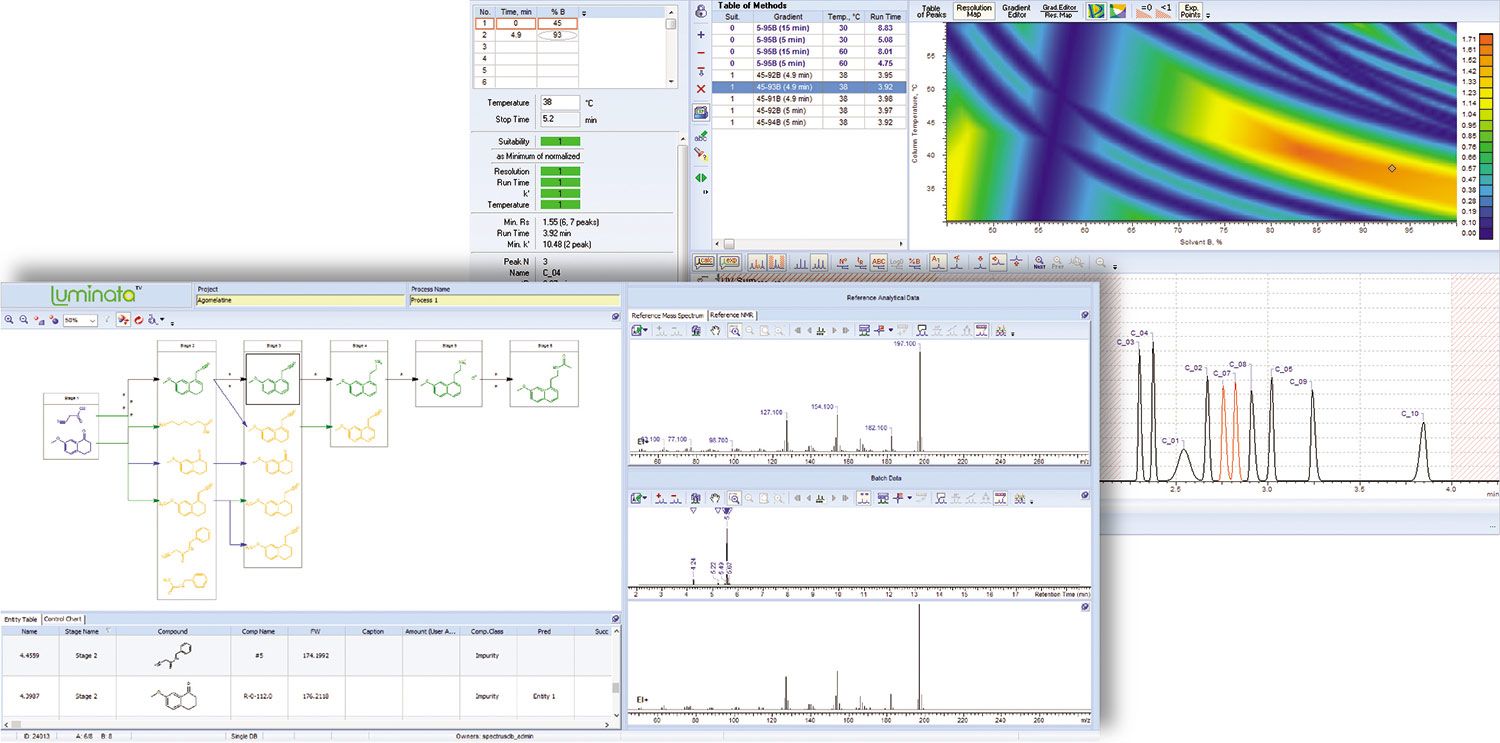Select the Stage 1 box in process map
Viewport: 1500px width, 743px height.
coord(71,426)
